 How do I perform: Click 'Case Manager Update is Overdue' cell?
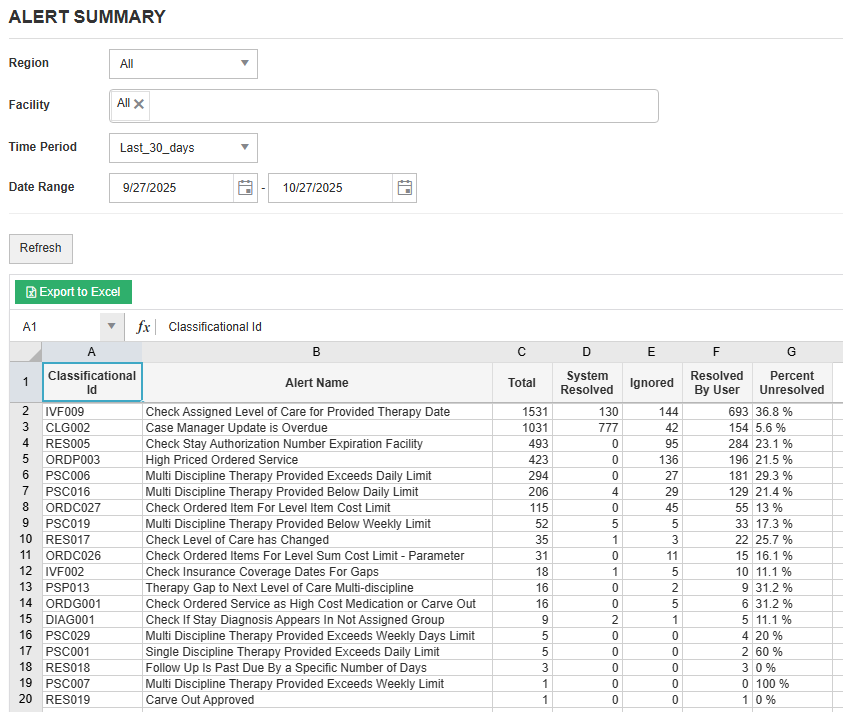[317, 428]
